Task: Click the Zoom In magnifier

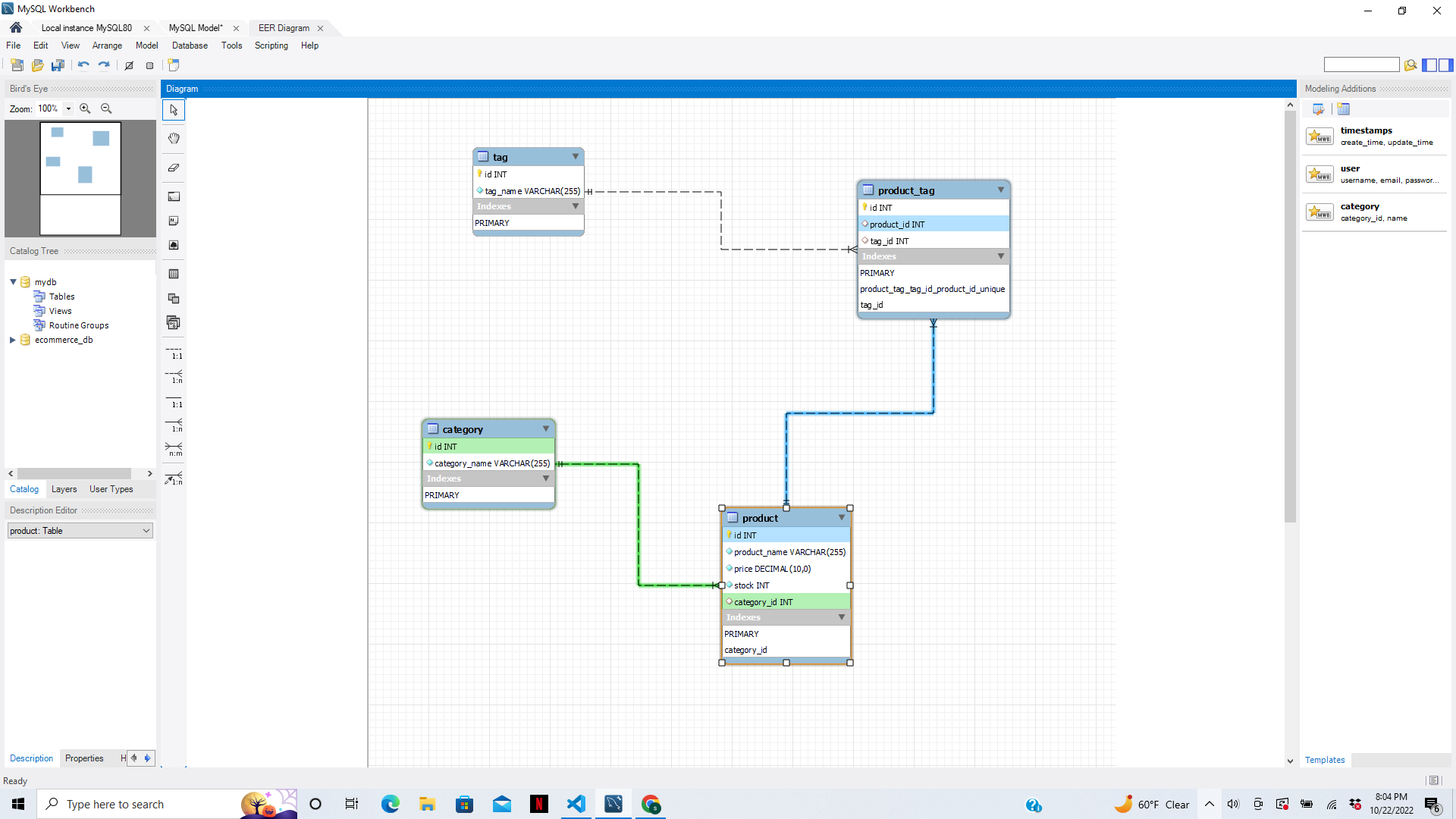Action: (x=85, y=108)
